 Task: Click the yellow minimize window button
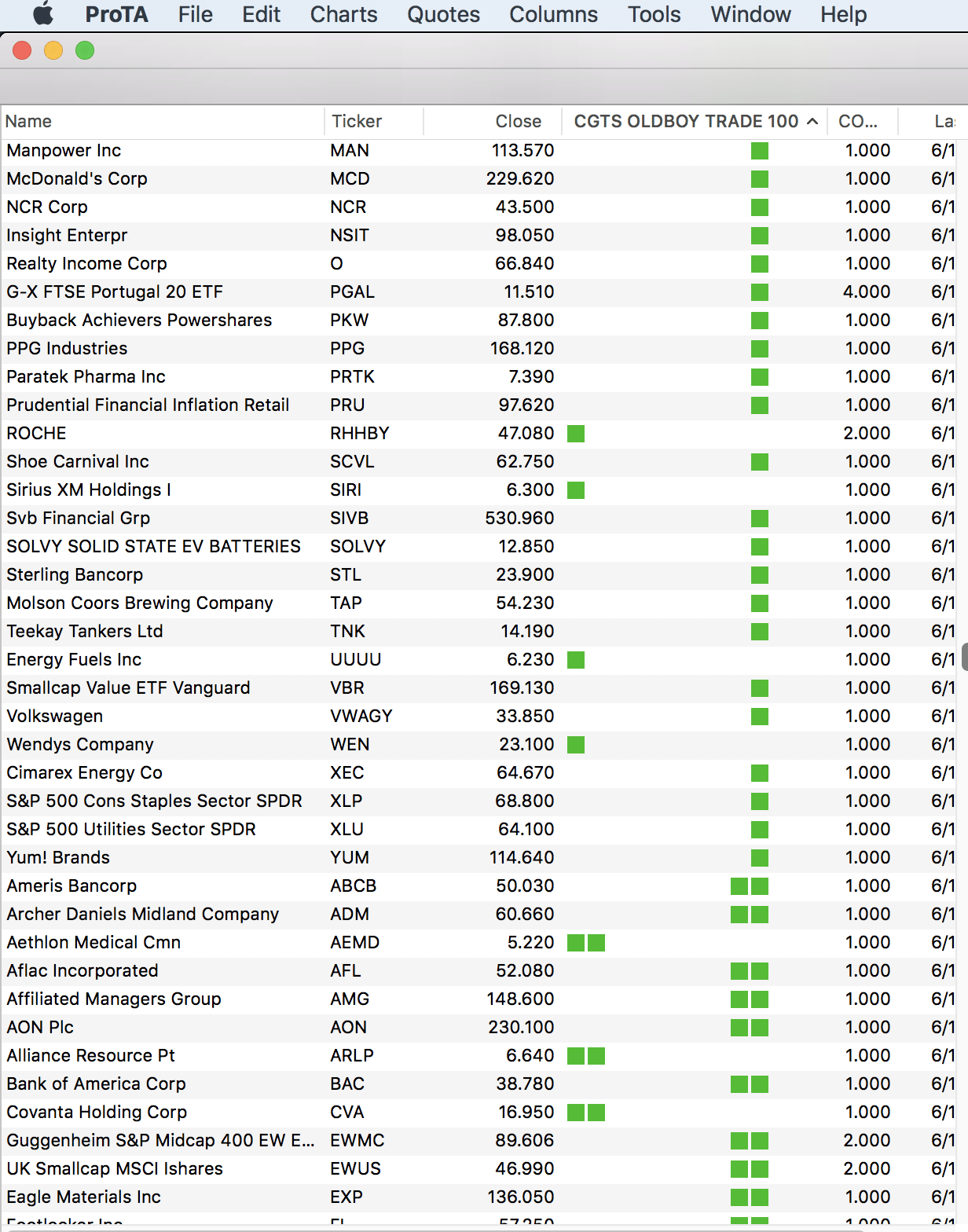click(x=53, y=51)
